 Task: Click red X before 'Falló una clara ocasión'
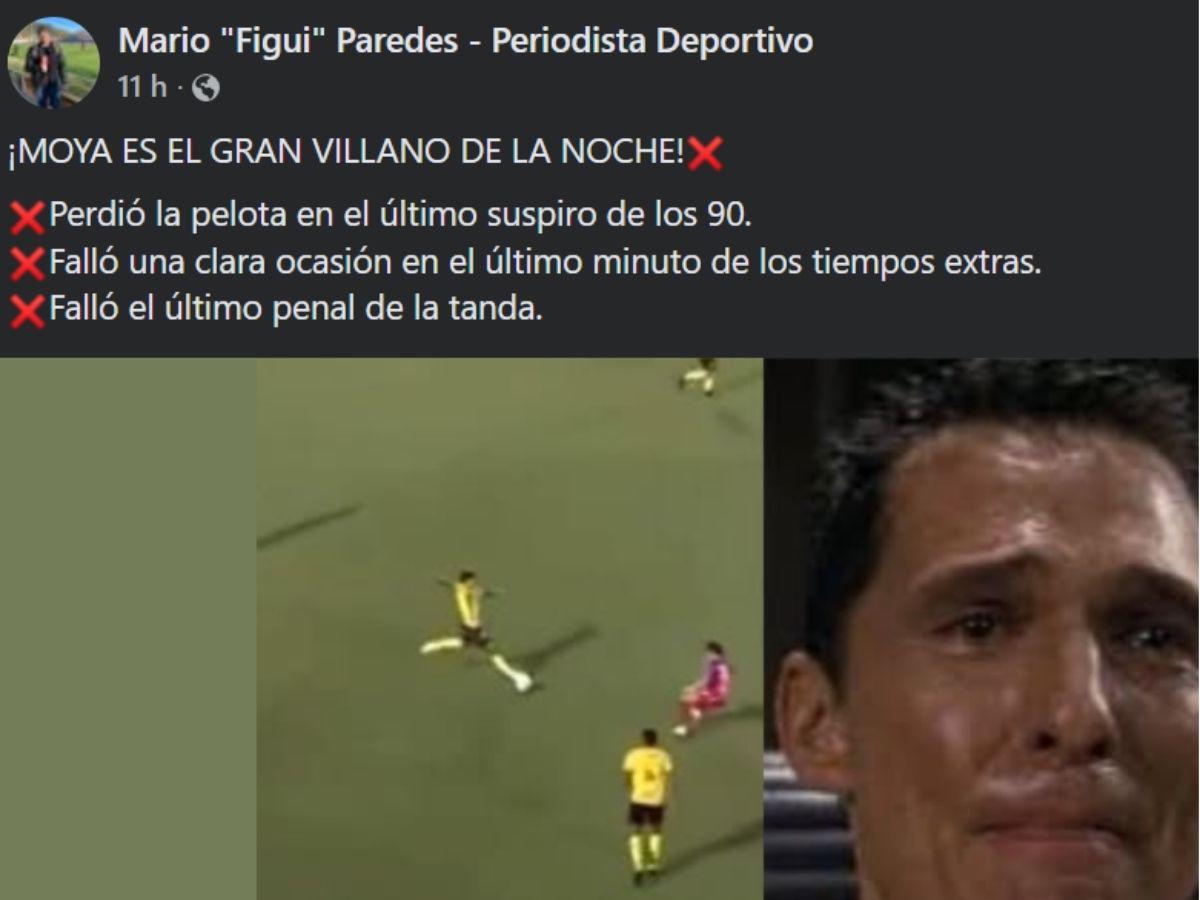pyautogui.click(x=28, y=264)
